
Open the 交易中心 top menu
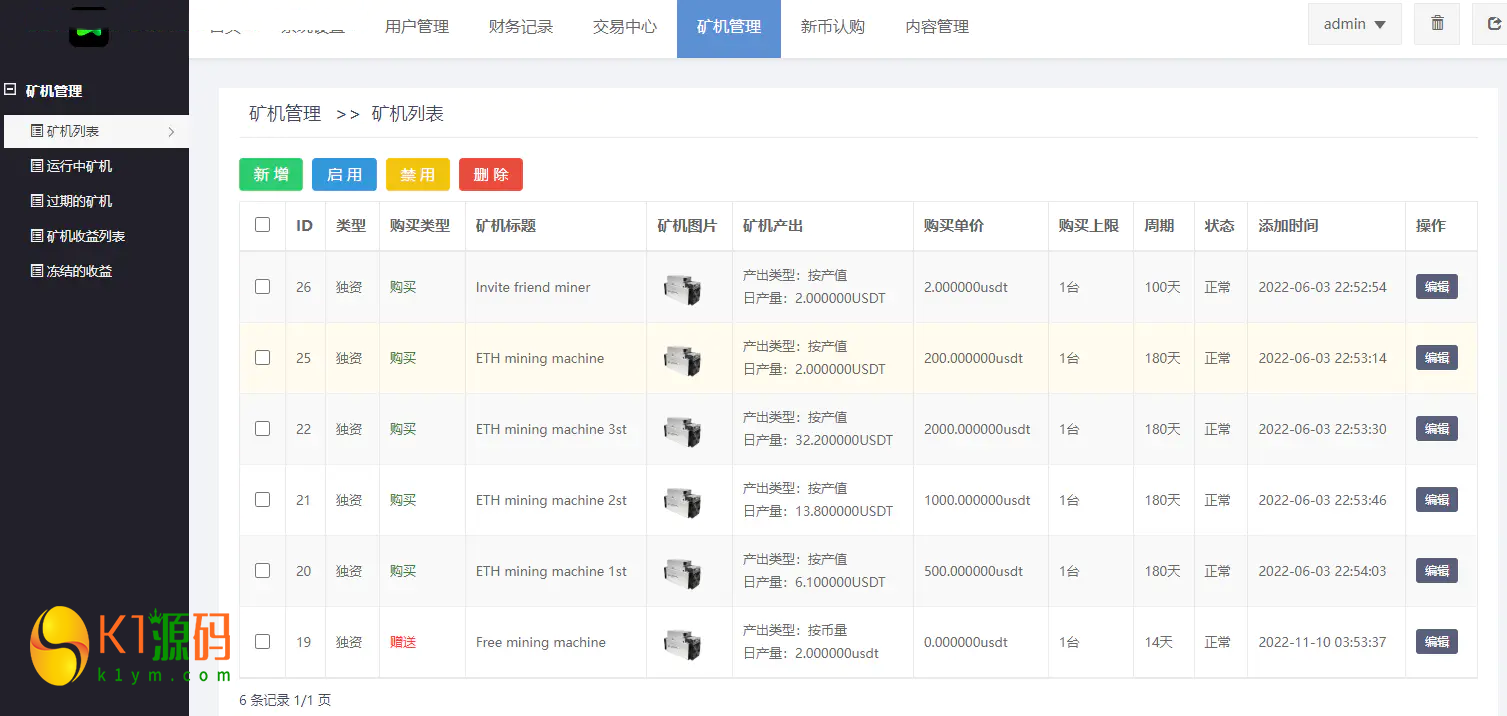(x=625, y=27)
